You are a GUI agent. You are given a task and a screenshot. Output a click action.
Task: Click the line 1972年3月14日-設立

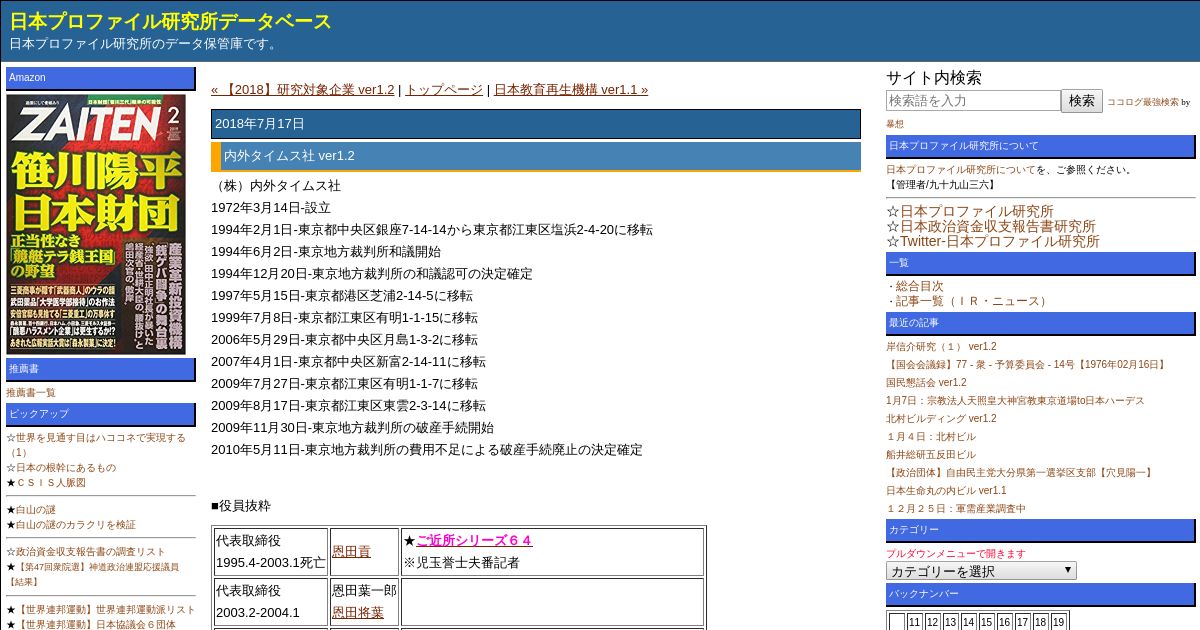(x=271, y=208)
